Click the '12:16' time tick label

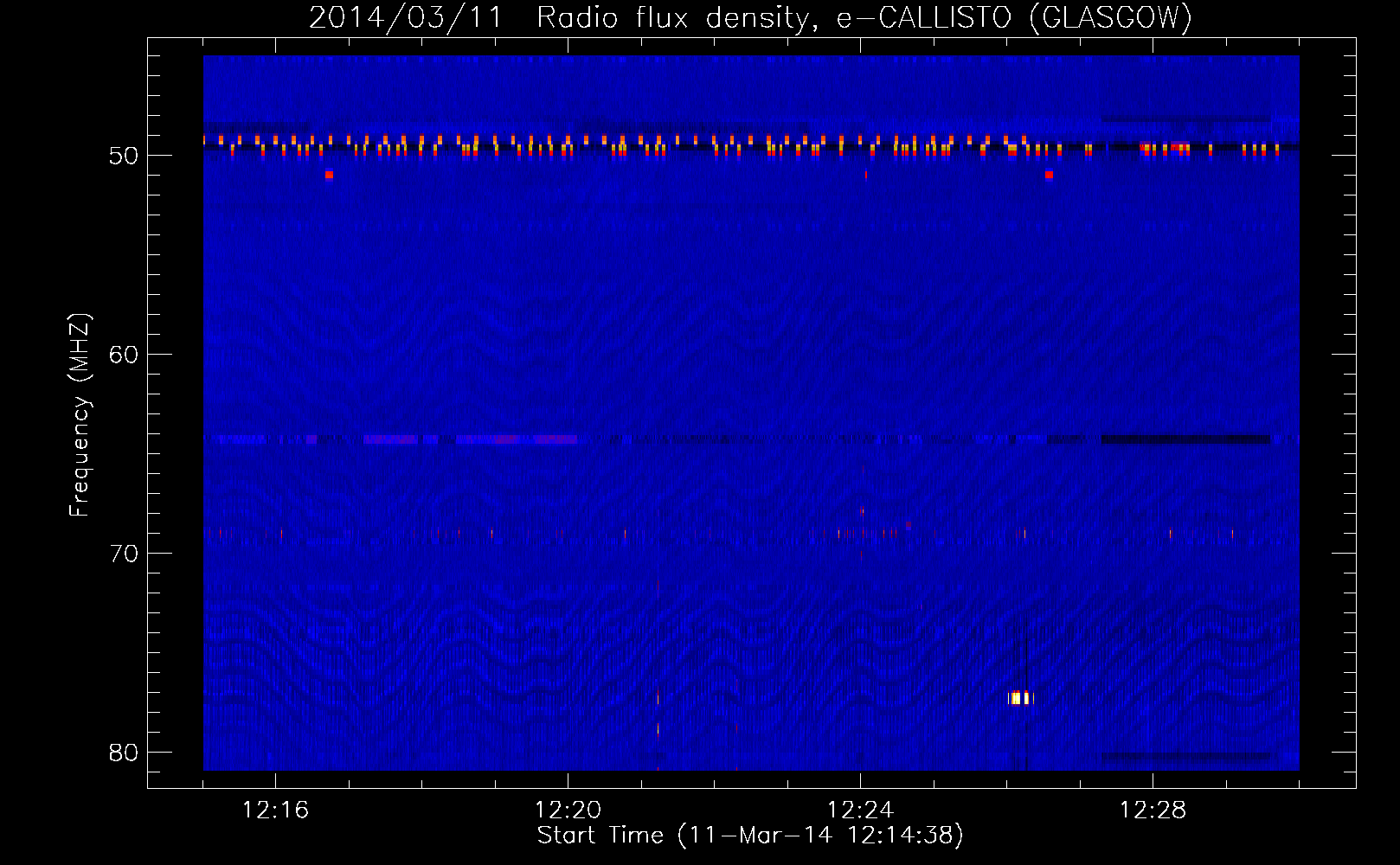(275, 810)
